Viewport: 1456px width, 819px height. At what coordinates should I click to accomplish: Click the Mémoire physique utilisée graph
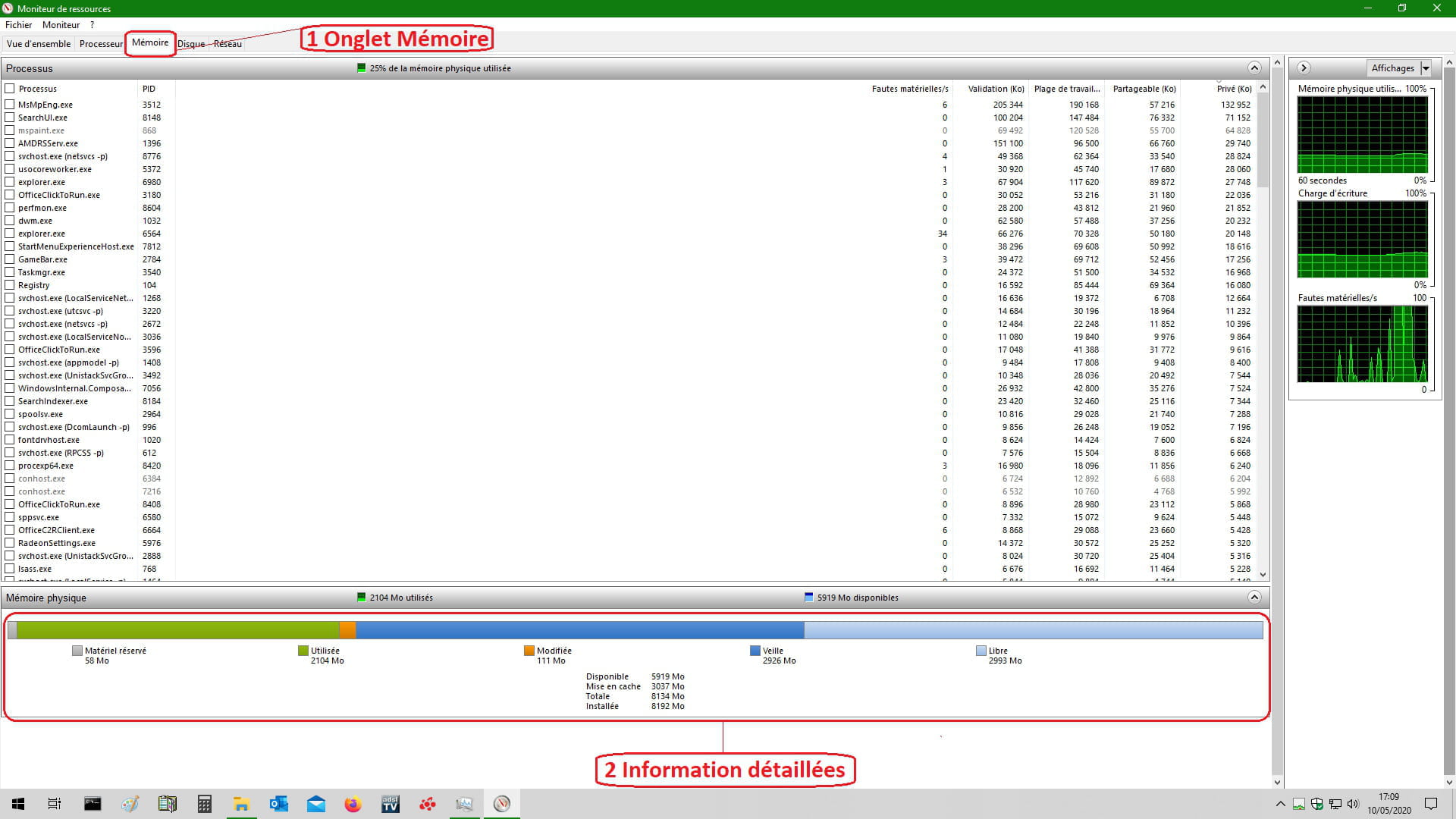(1362, 134)
